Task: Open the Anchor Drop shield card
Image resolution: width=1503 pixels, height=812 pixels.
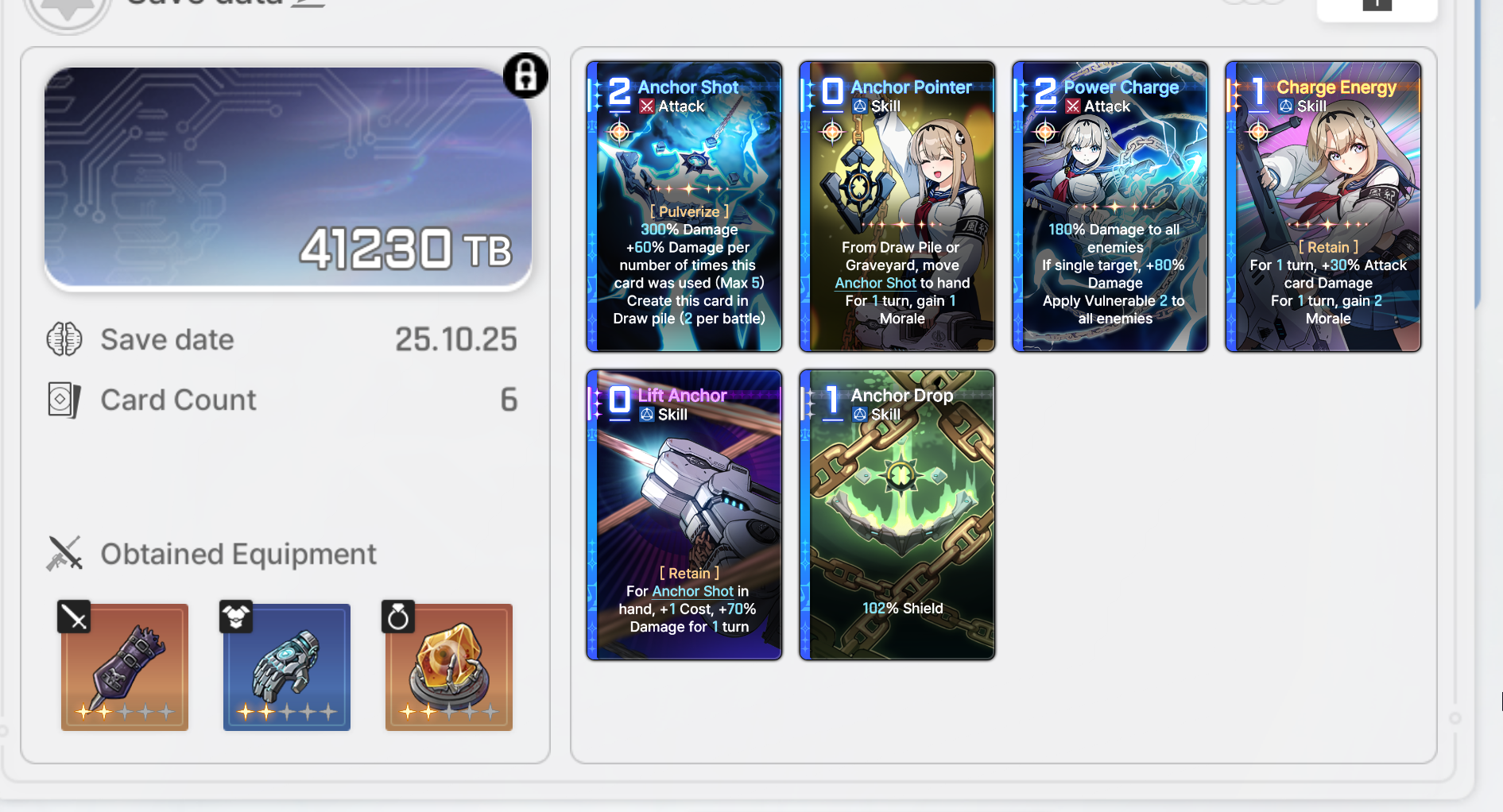Action: (x=897, y=515)
